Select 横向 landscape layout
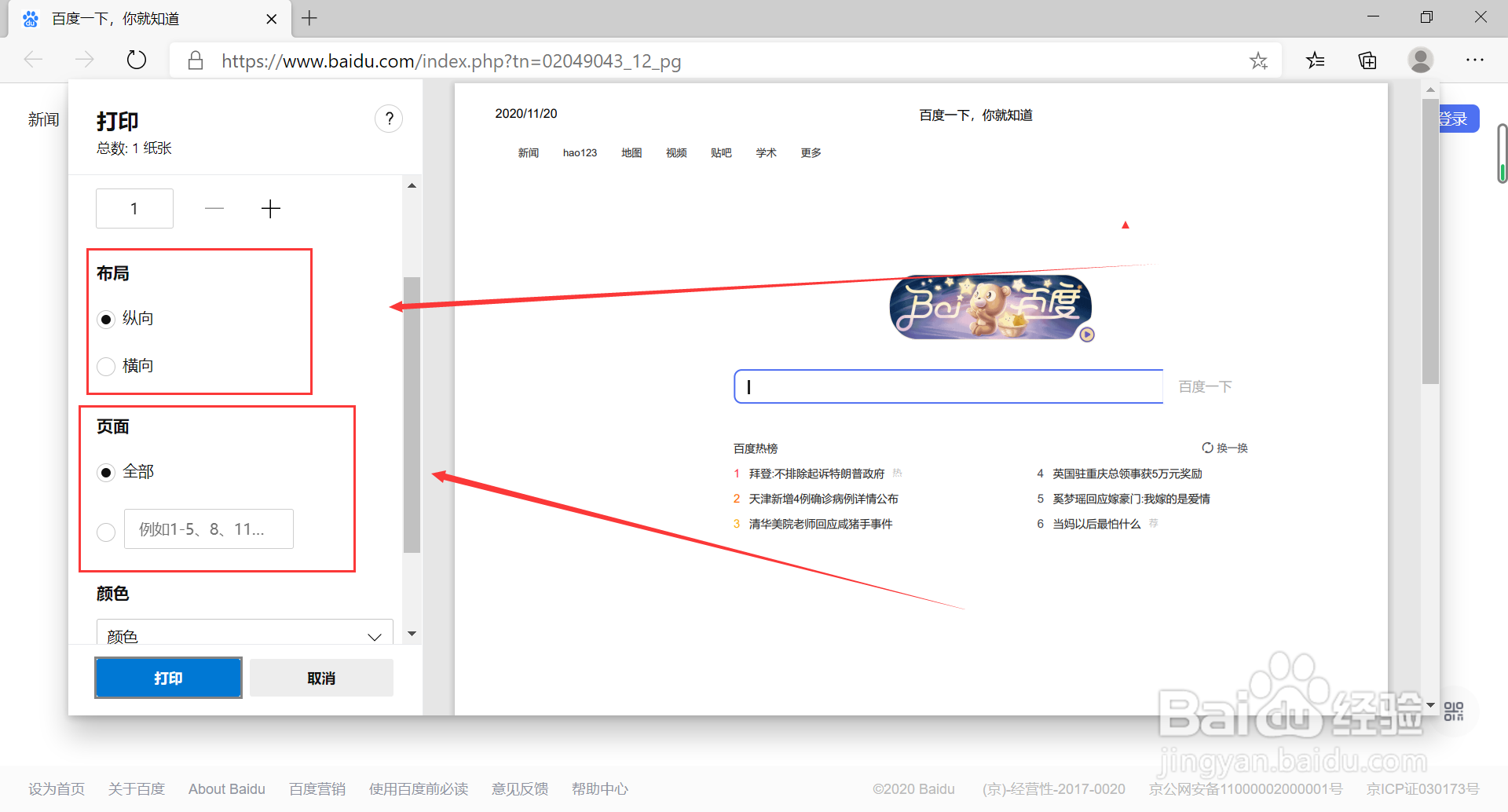1508x812 pixels. click(x=106, y=366)
